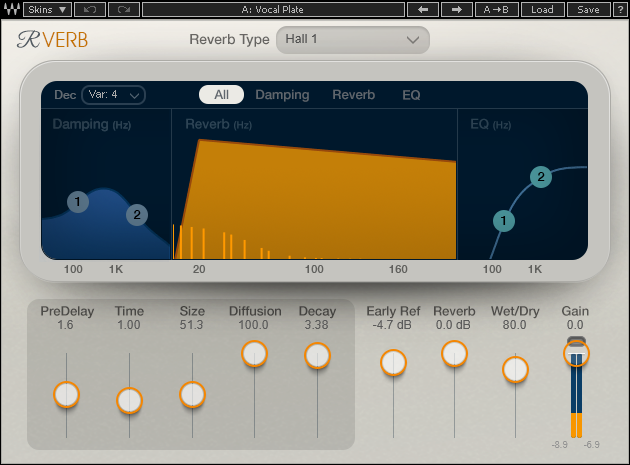630x465 pixels.
Task: Switch to the EQ view tab
Action: (x=411, y=95)
